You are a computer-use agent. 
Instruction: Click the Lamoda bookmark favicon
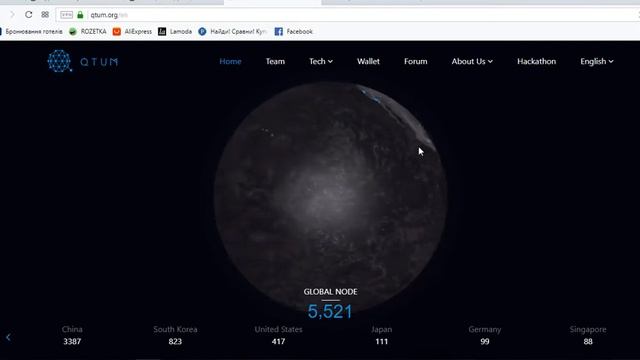tap(162, 31)
